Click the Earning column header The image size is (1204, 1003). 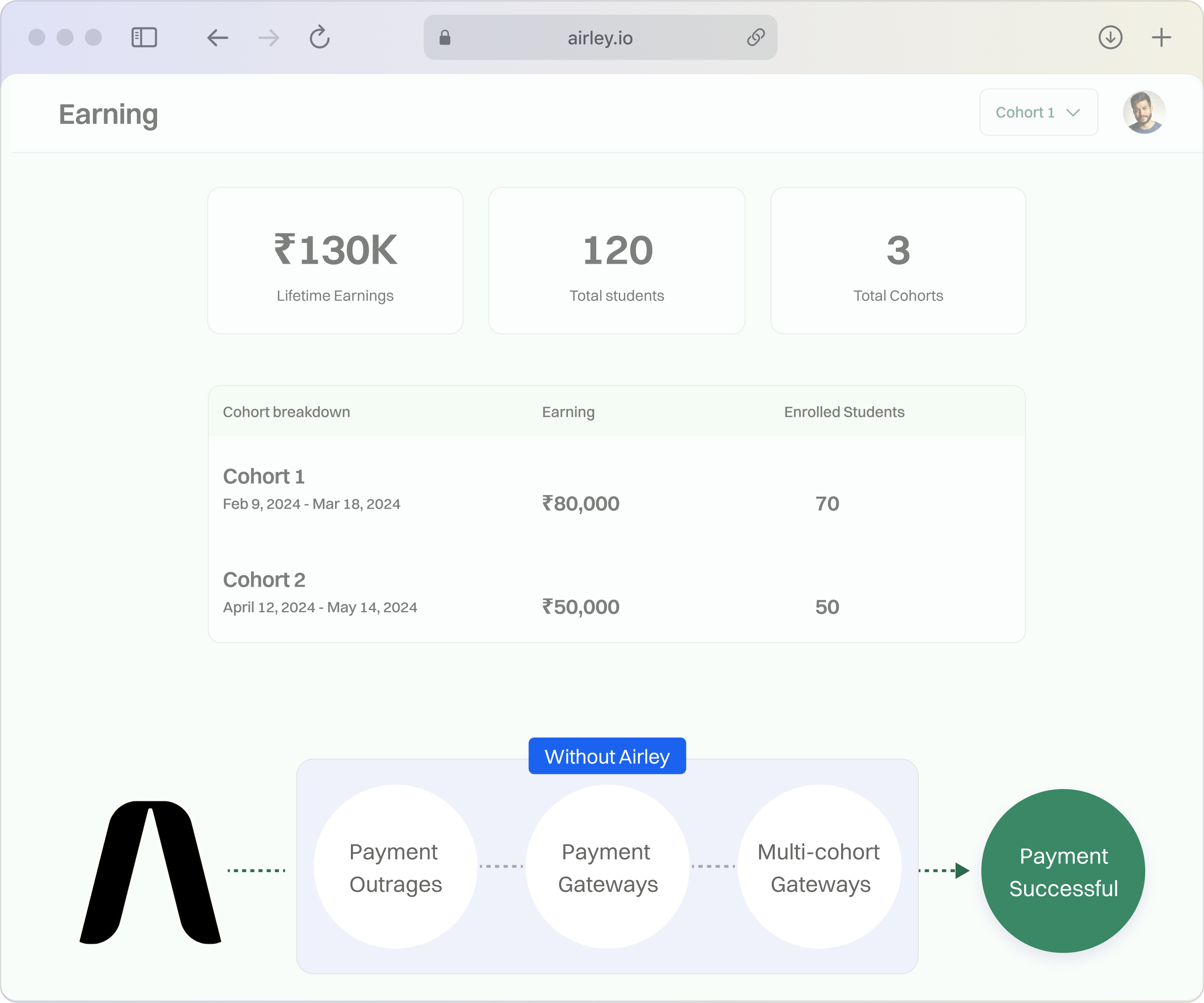coord(569,412)
